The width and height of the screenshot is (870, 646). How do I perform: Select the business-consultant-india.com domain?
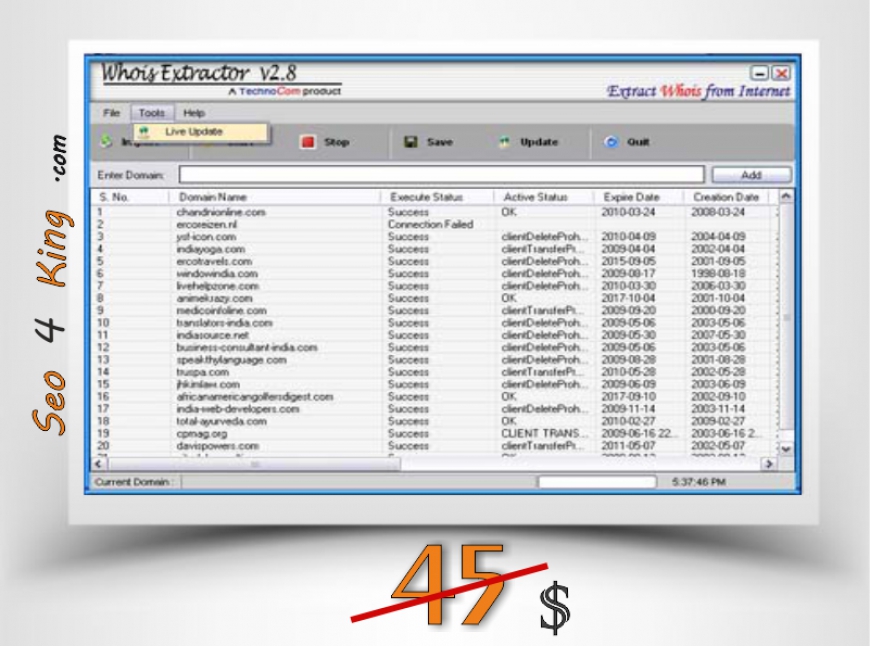pos(247,347)
